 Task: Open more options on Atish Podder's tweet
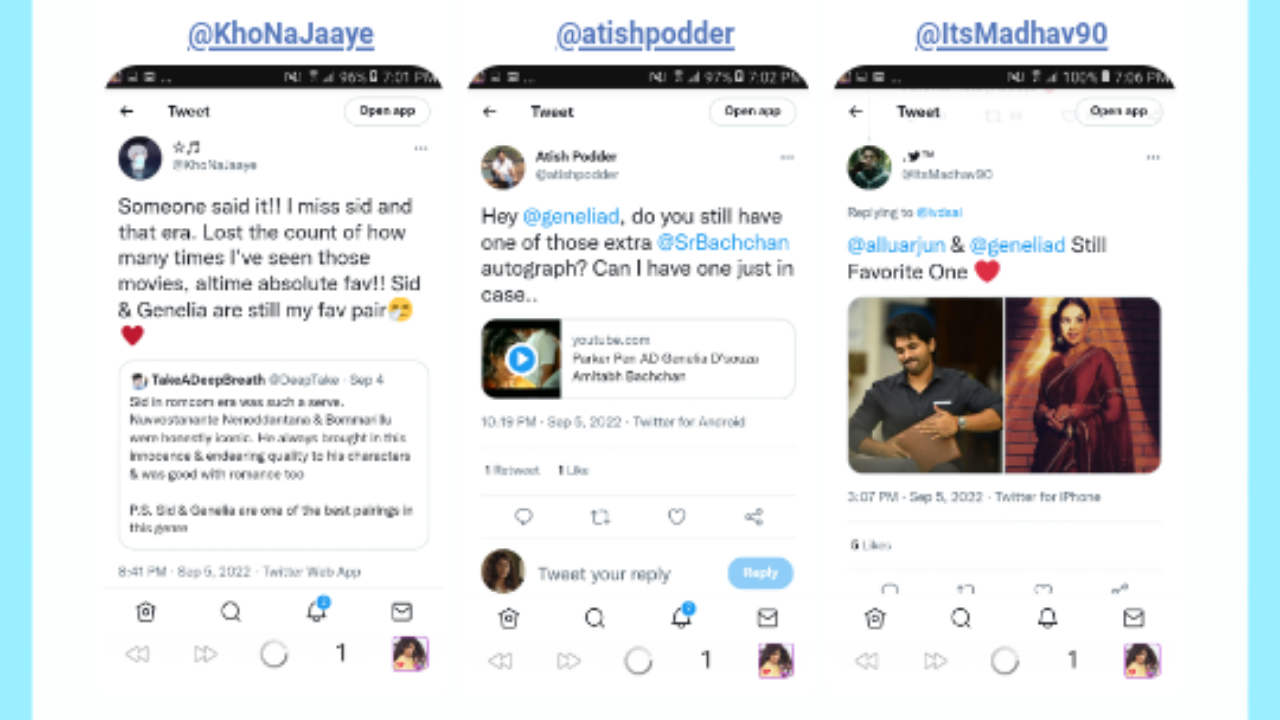[787, 158]
